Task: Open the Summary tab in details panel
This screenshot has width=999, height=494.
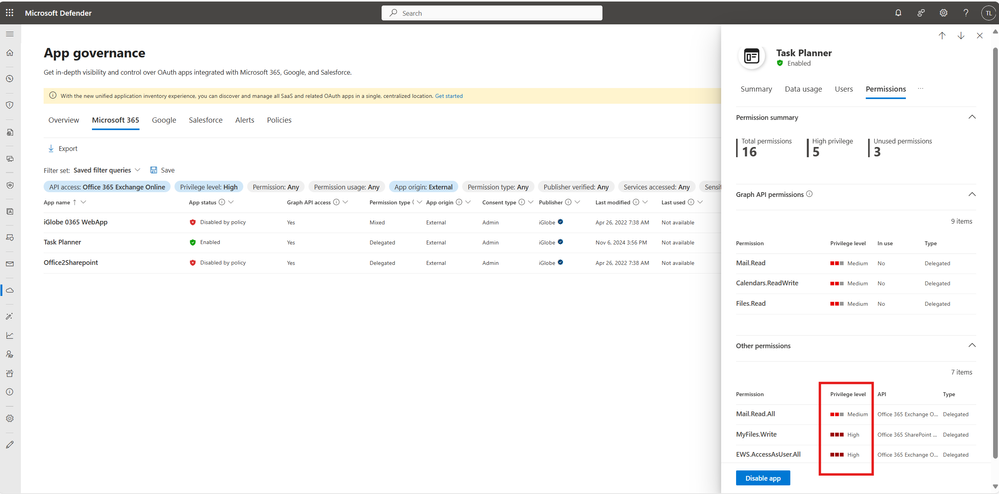Action: [756, 89]
